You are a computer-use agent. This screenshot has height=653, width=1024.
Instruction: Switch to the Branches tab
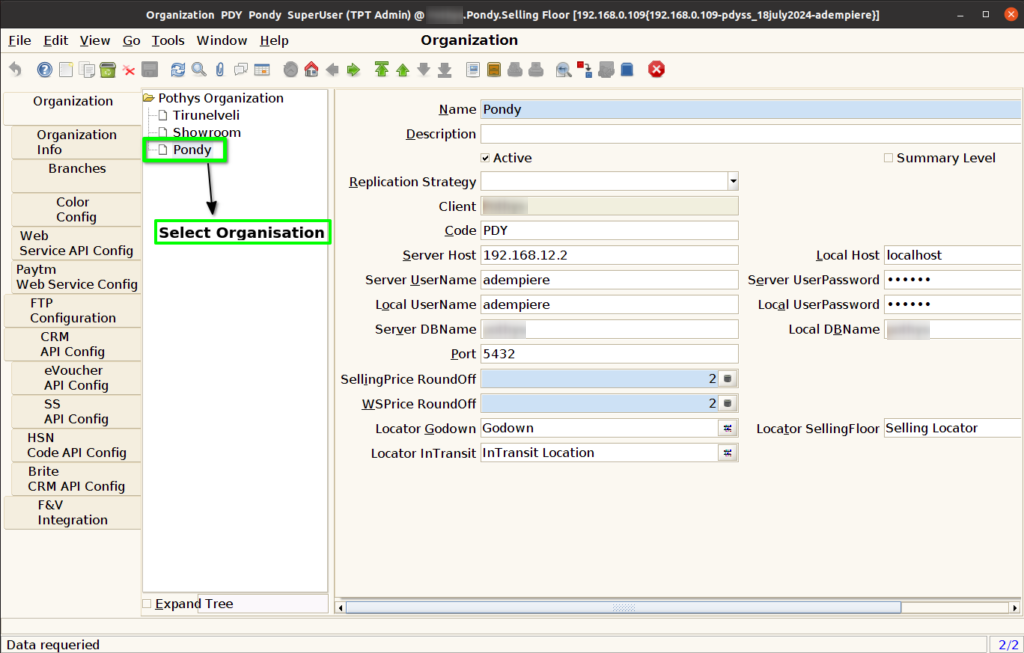click(x=76, y=176)
